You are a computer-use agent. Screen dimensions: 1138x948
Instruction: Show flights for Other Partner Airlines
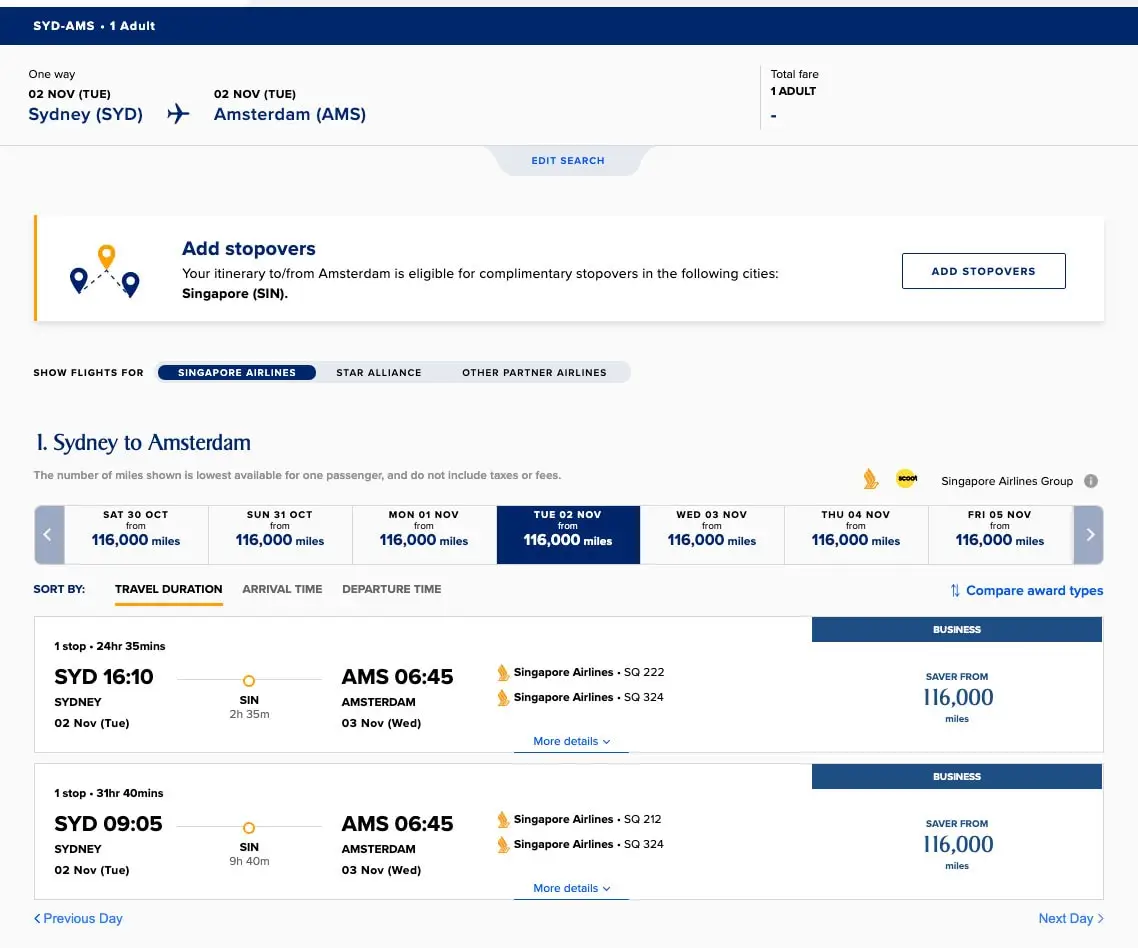(534, 372)
